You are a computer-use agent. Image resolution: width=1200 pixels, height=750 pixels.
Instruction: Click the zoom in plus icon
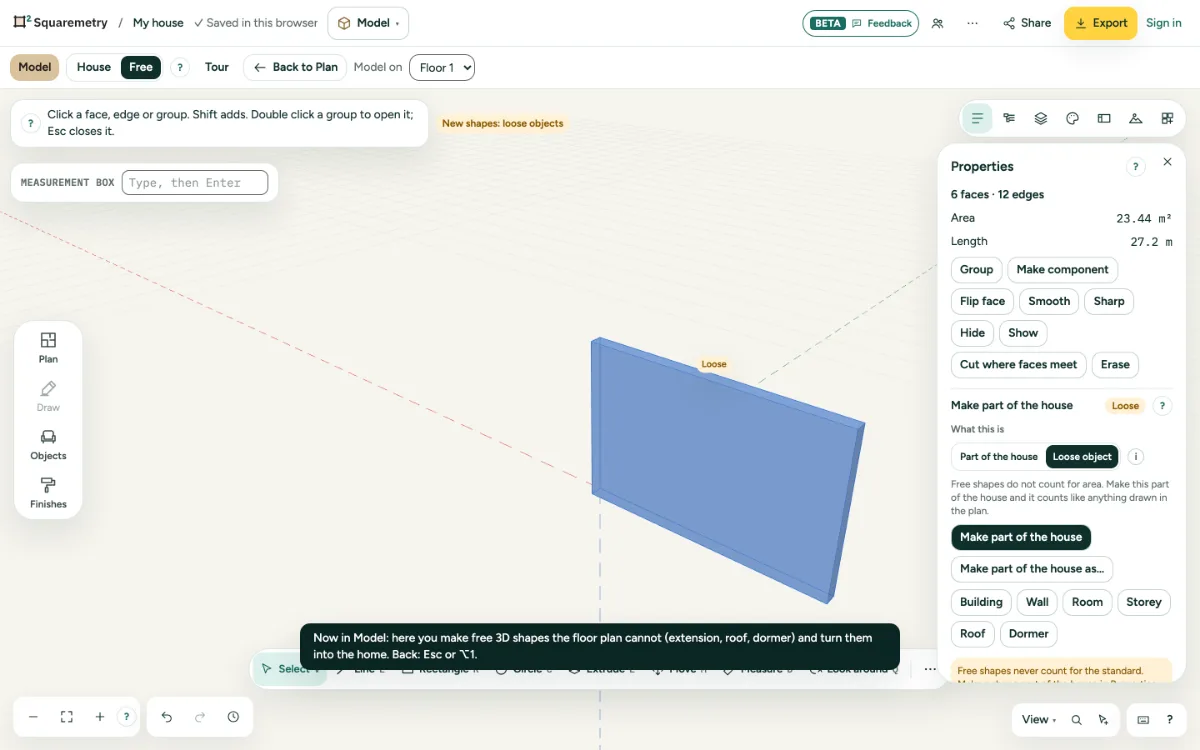point(100,717)
